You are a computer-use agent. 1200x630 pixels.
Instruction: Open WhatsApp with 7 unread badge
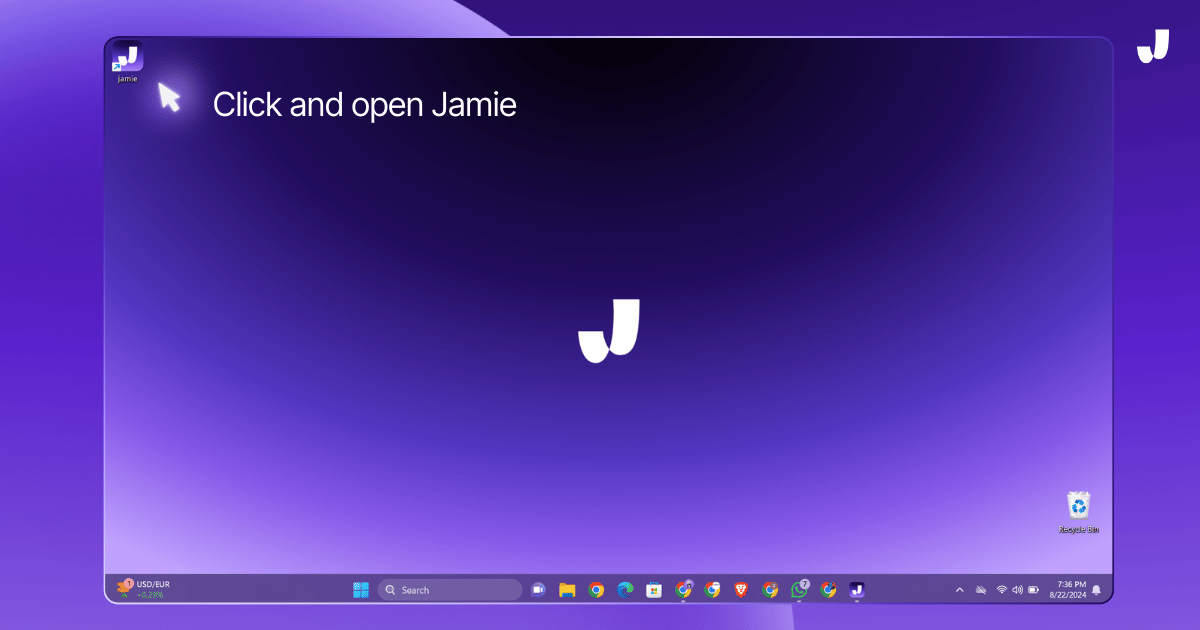click(x=799, y=589)
